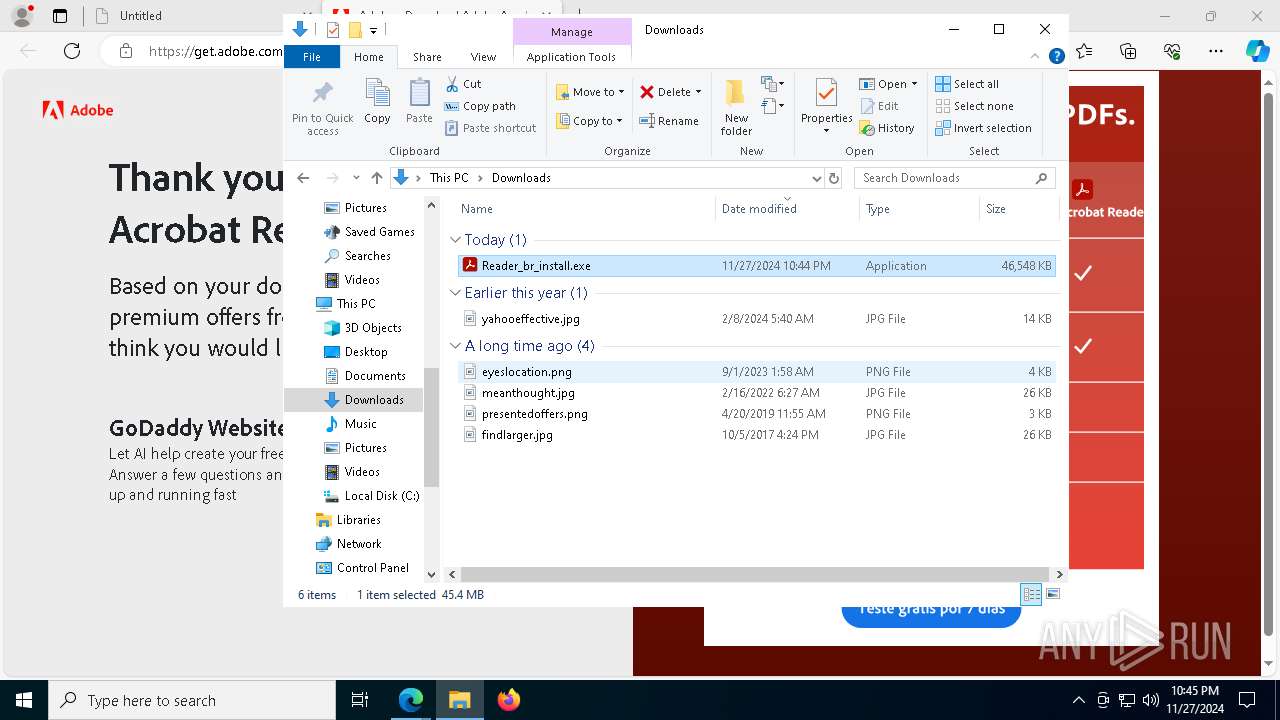Cut the selected file
Viewport: 1280px width, 720px height.
[463, 84]
